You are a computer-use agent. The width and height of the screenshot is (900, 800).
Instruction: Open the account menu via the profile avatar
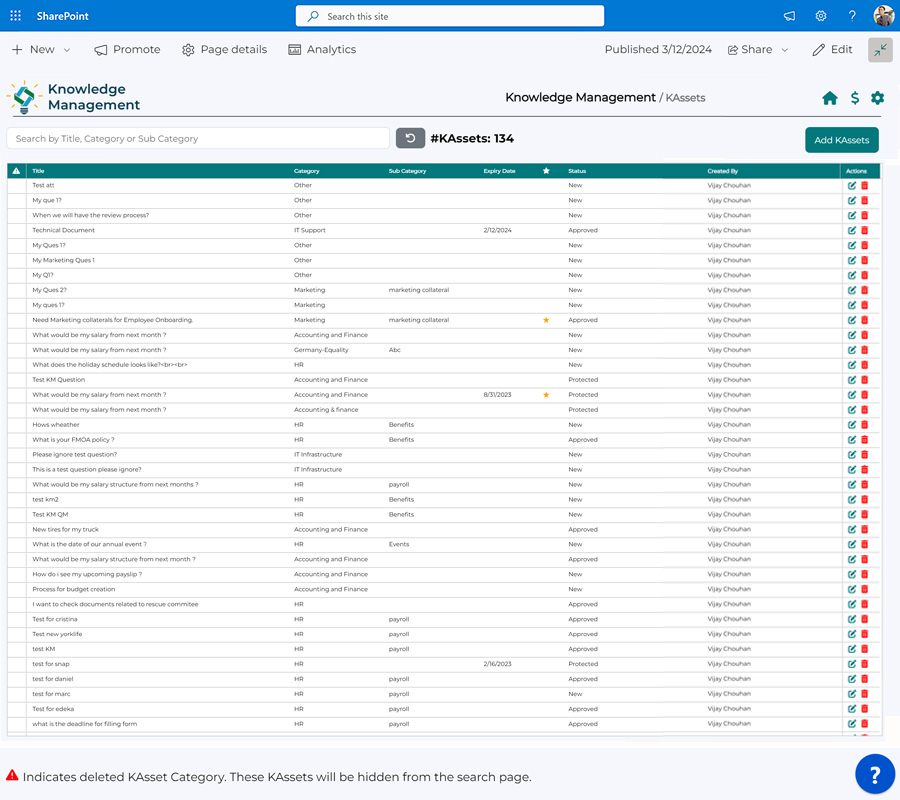coord(883,16)
